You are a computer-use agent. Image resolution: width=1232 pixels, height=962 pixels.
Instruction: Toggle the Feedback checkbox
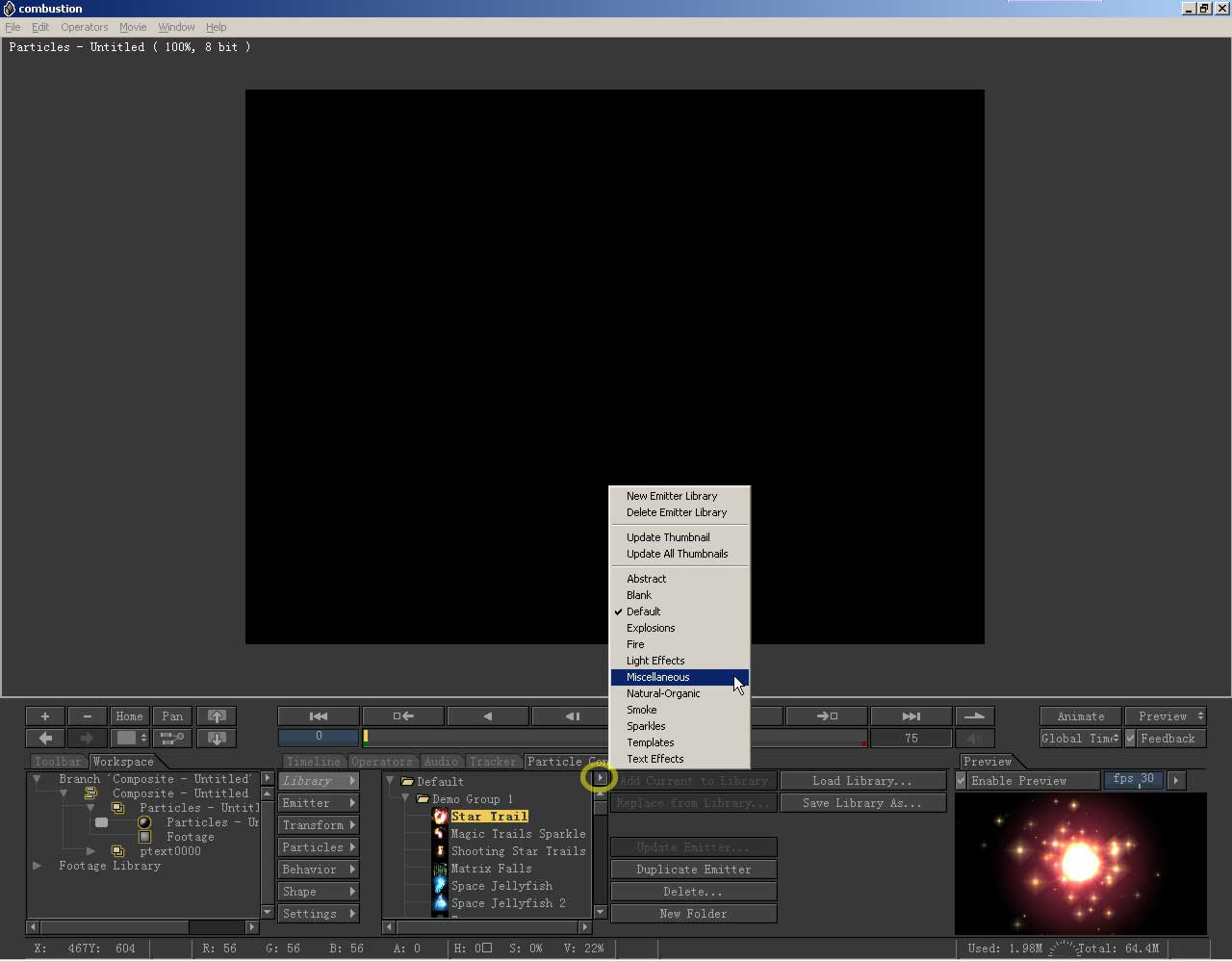[x=1131, y=739]
